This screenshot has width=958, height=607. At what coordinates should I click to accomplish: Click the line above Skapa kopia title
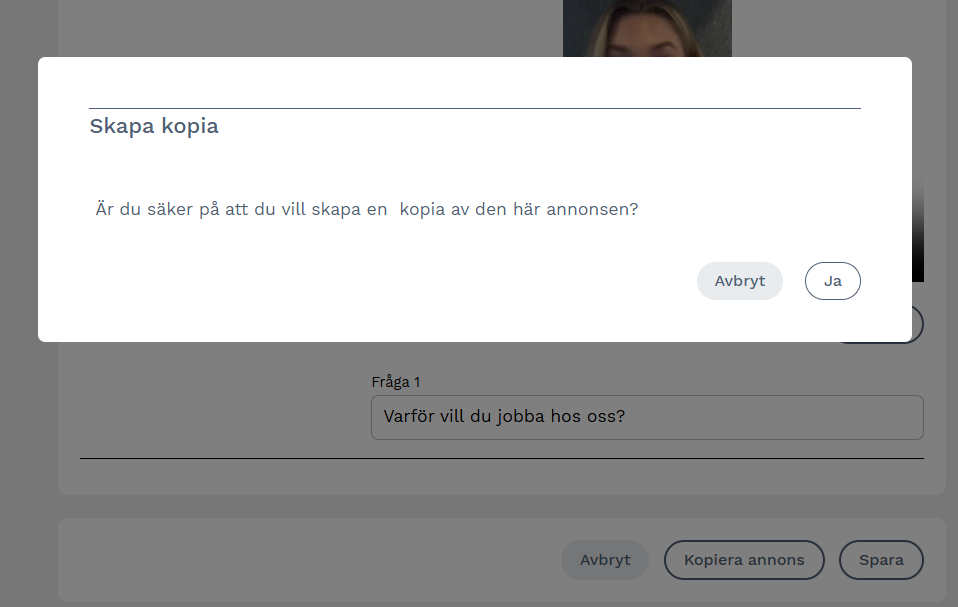[x=474, y=108]
